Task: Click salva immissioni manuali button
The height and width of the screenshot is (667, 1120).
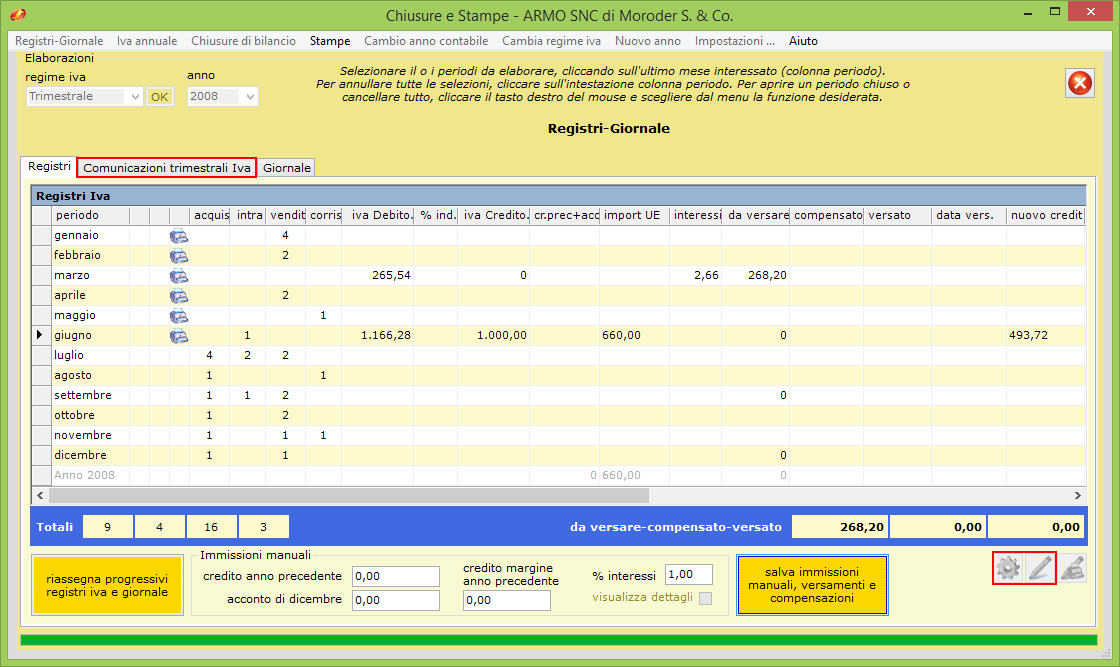Action: pyautogui.click(x=812, y=585)
